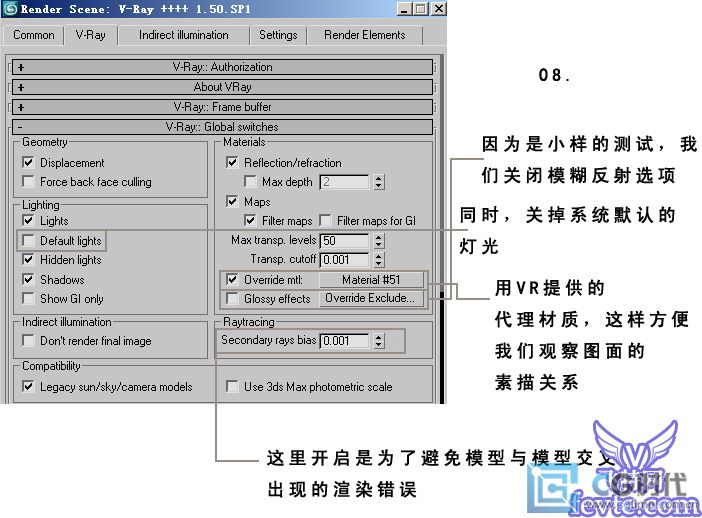Screen dimensions: 702x518
Task: Select the V-Ray tab
Action: click(x=90, y=35)
